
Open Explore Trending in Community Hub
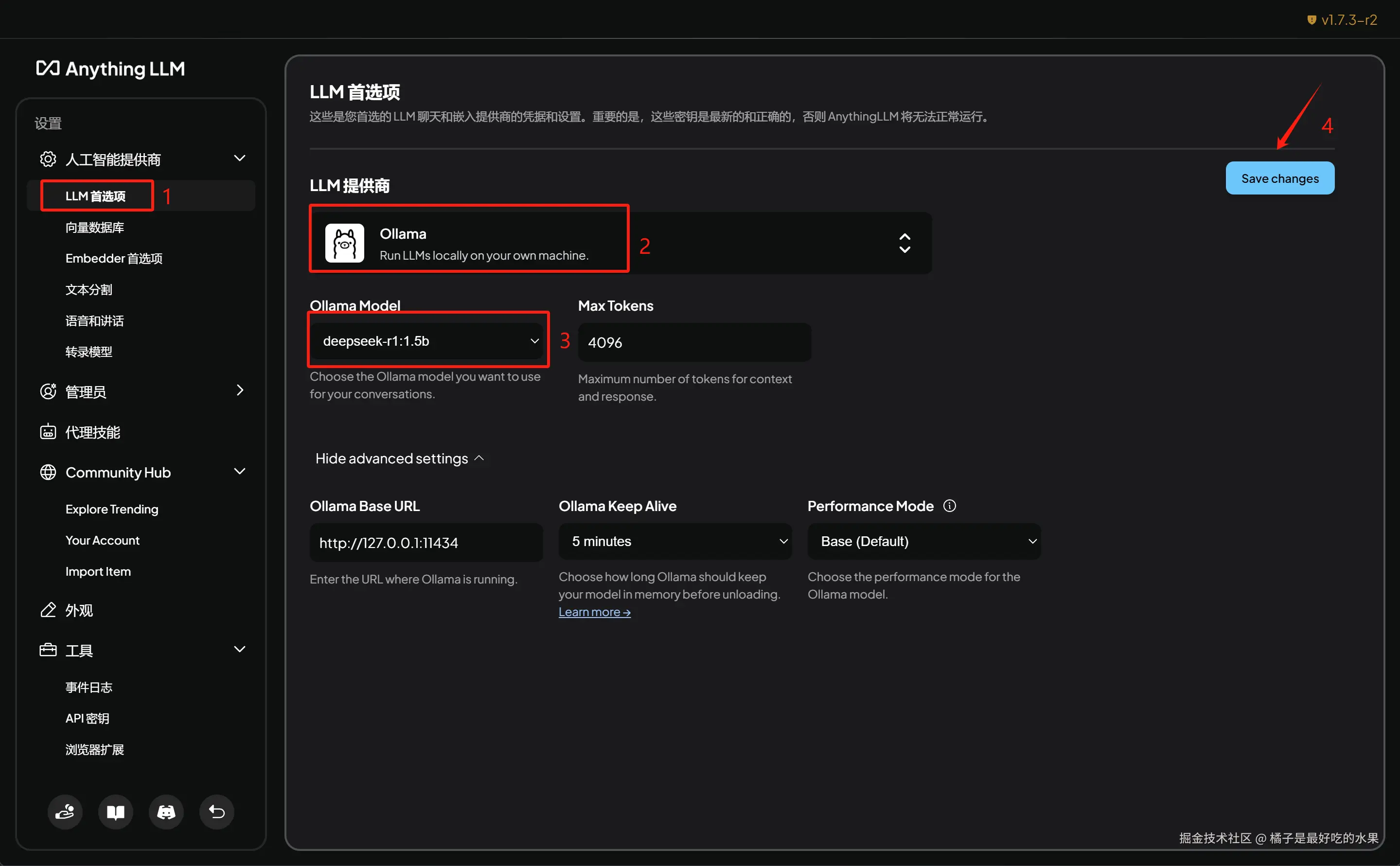click(112, 509)
